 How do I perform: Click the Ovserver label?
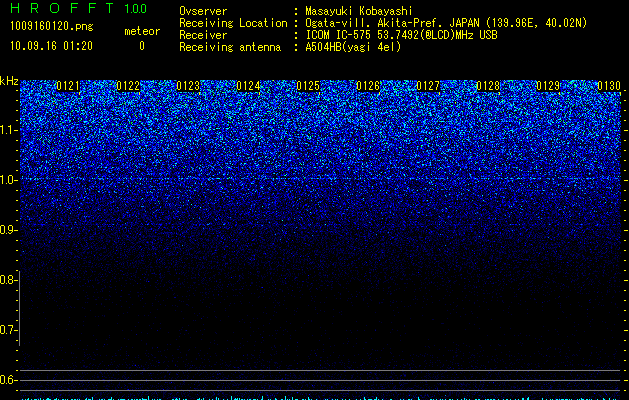pos(203,11)
